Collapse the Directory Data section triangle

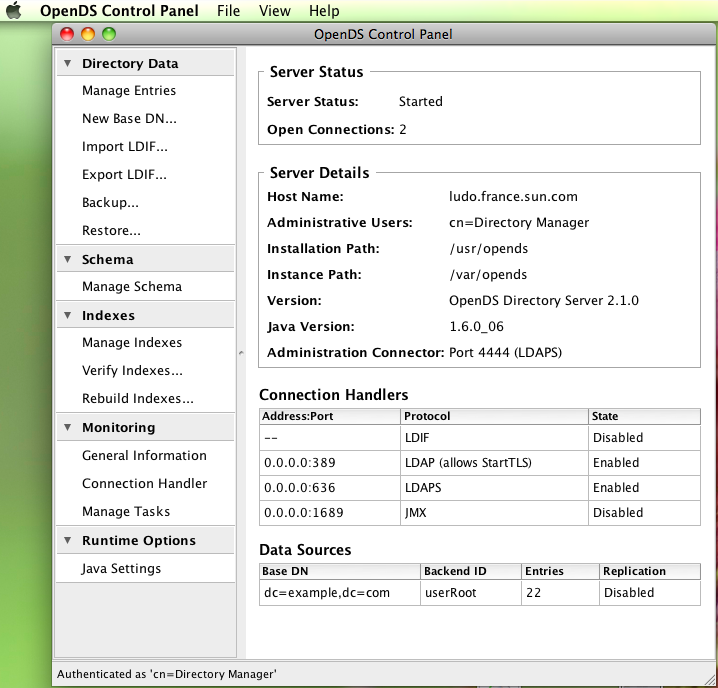pyautogui.click(x=67, y=63)
